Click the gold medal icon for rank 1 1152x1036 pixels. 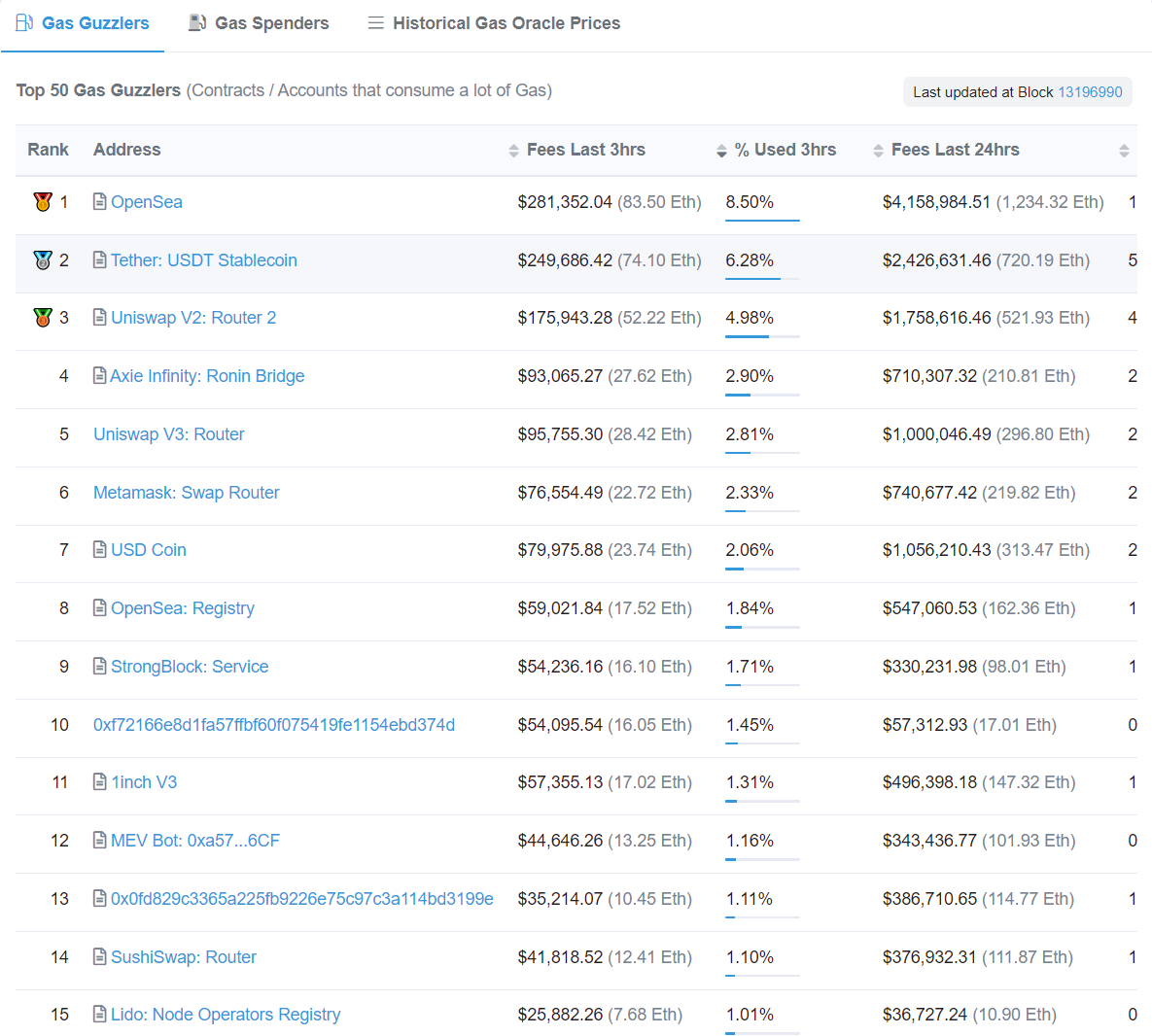43,202
